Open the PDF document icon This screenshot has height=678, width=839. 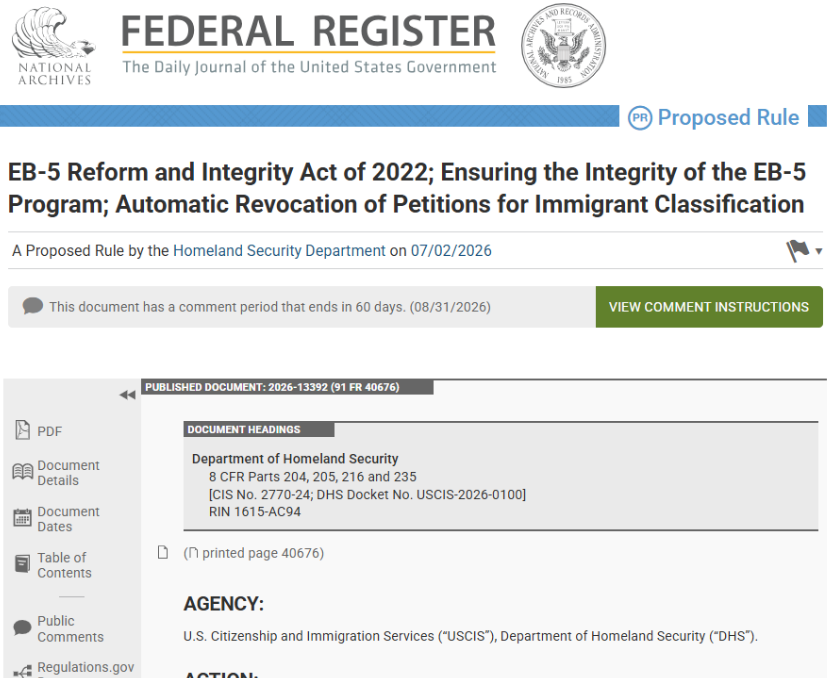(22, 430)
